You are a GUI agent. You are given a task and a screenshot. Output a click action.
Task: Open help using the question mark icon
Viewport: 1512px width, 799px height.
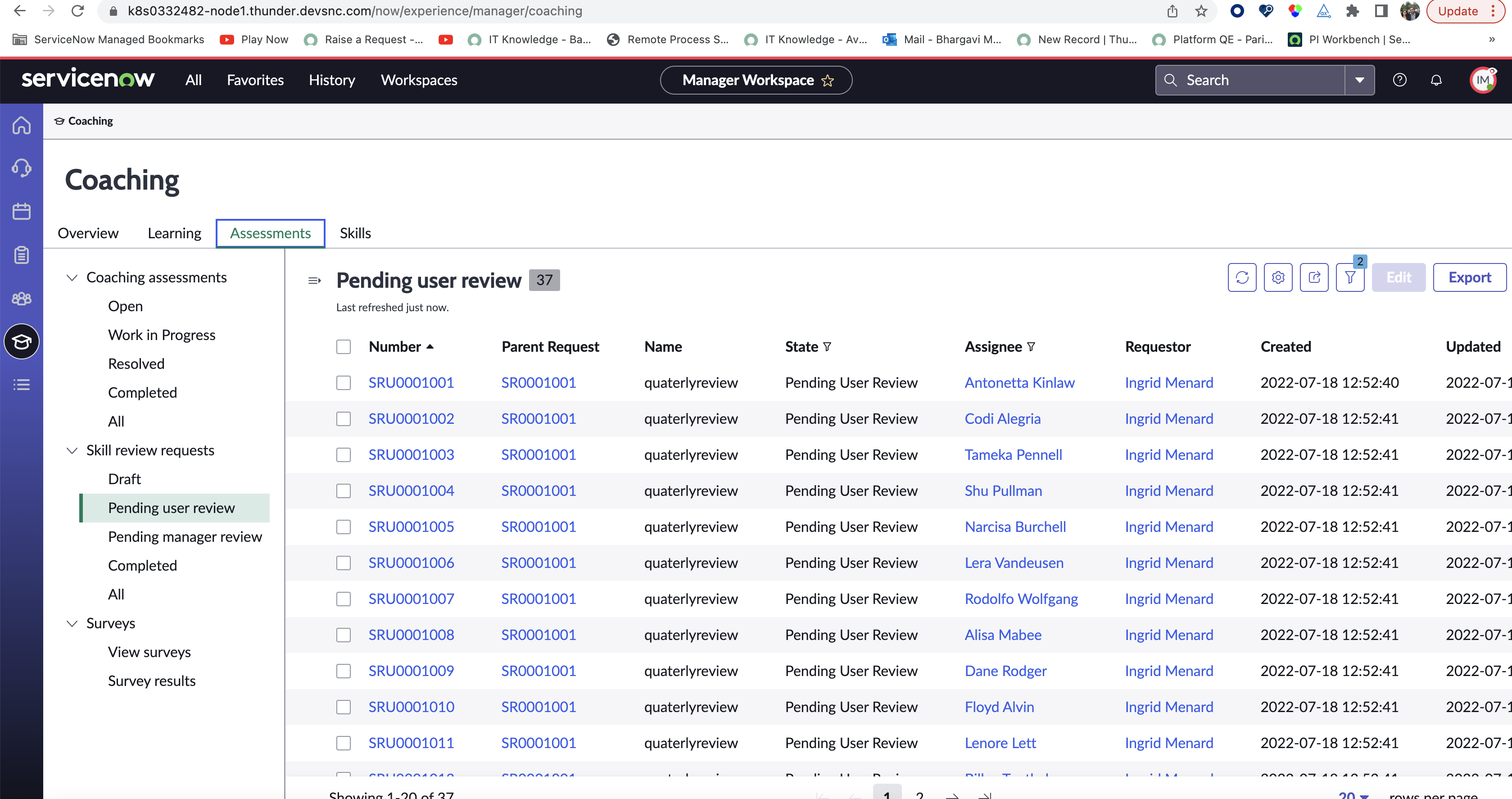click(x=1400, y=80)
